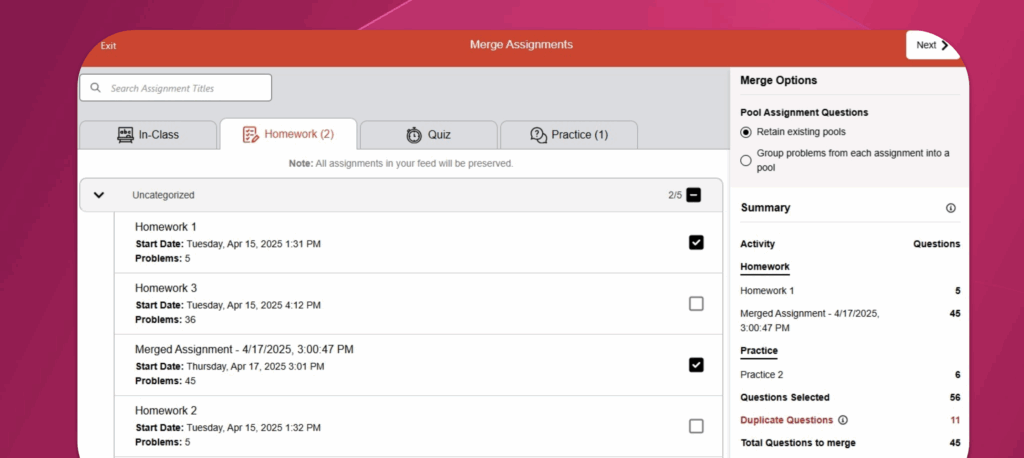Click the Next arrow chevron icon
This screenshot has height=458, width=1024.
[946, 45]
